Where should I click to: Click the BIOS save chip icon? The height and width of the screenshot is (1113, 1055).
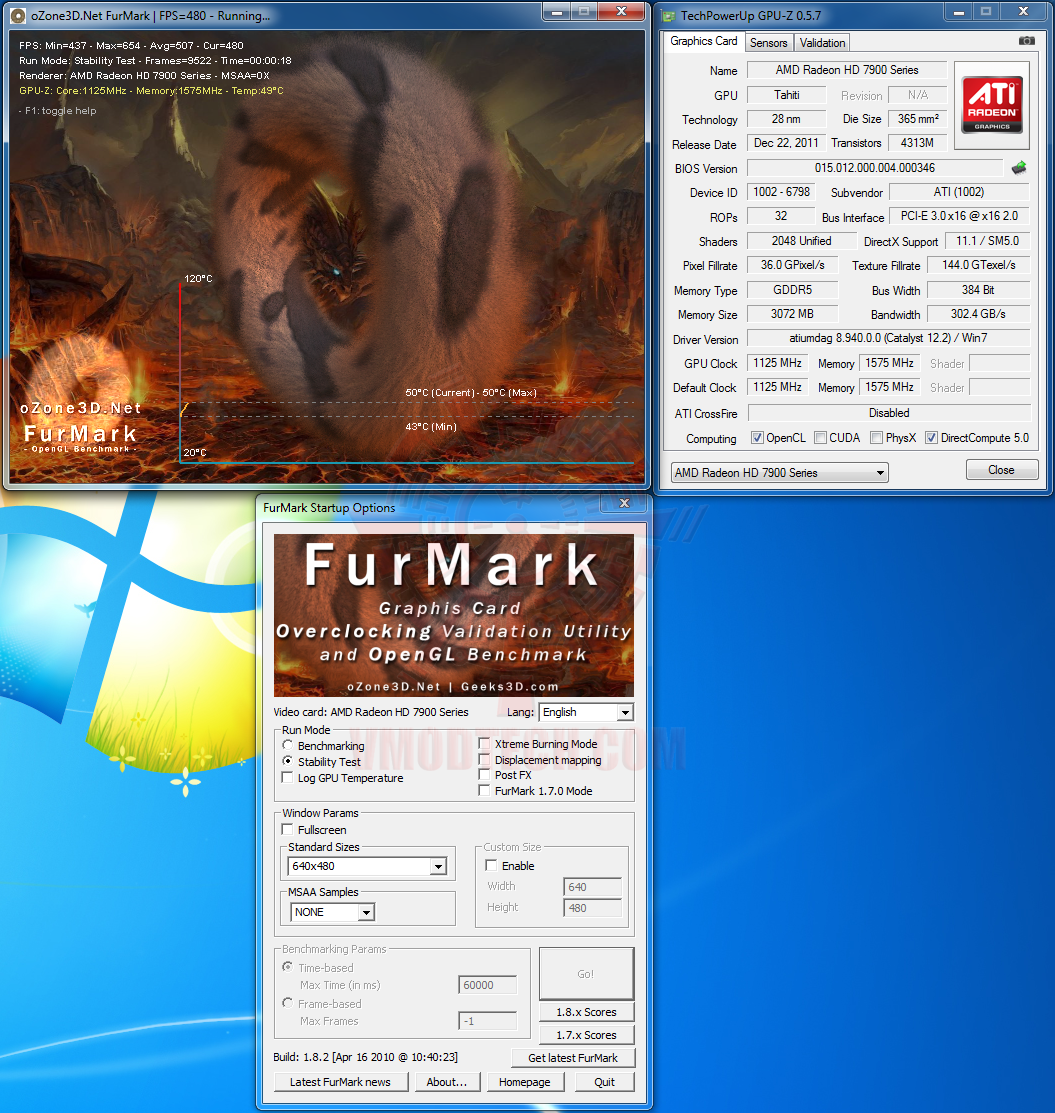[x=1019, y=168]
